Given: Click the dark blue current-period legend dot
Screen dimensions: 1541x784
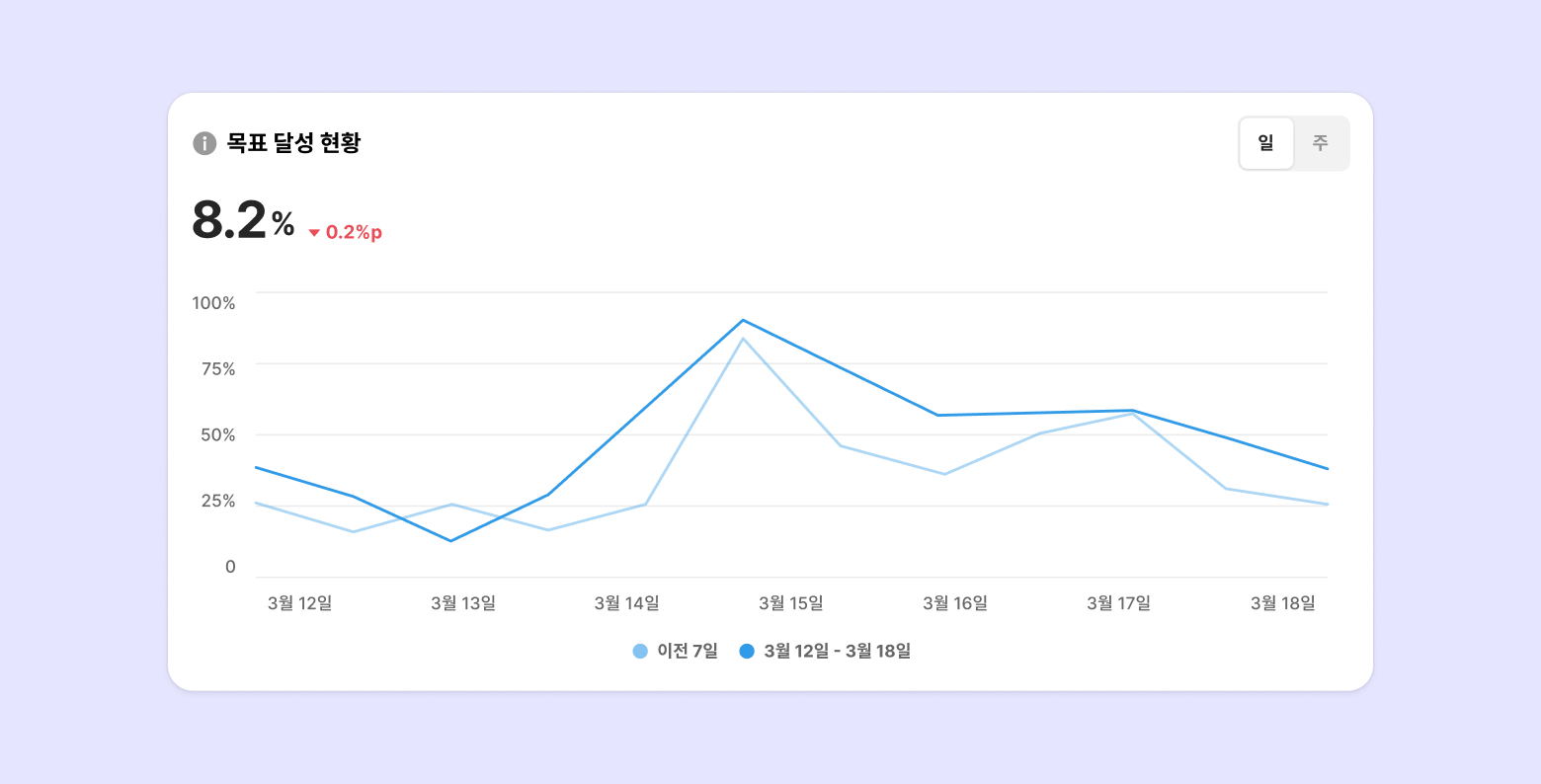Looking at the screenshot, I should coord(747,651).
